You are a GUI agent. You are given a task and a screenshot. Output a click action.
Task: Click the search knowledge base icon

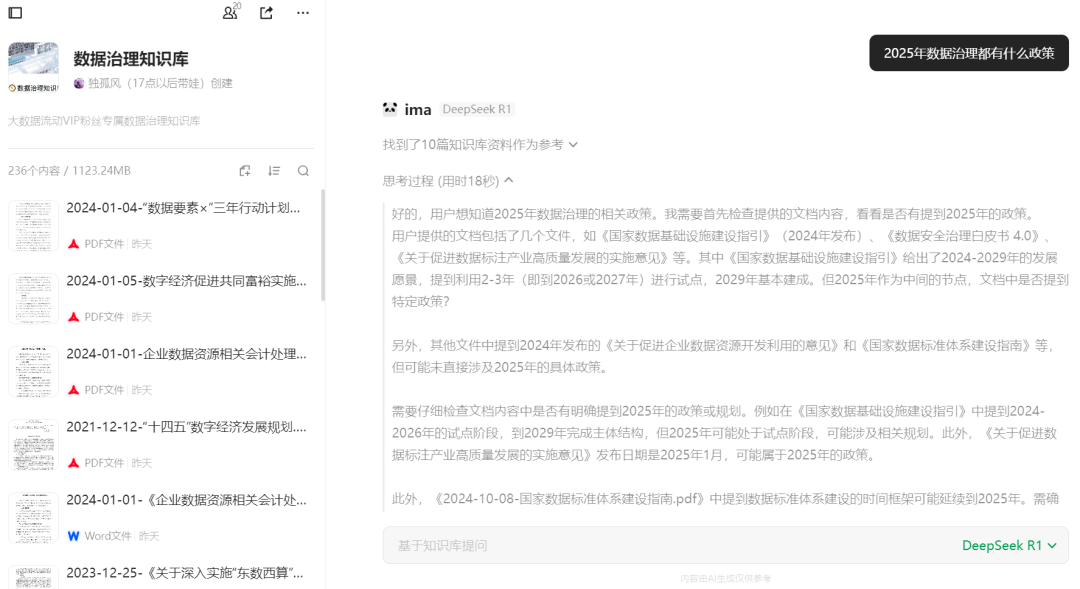[x=303, y=171]
